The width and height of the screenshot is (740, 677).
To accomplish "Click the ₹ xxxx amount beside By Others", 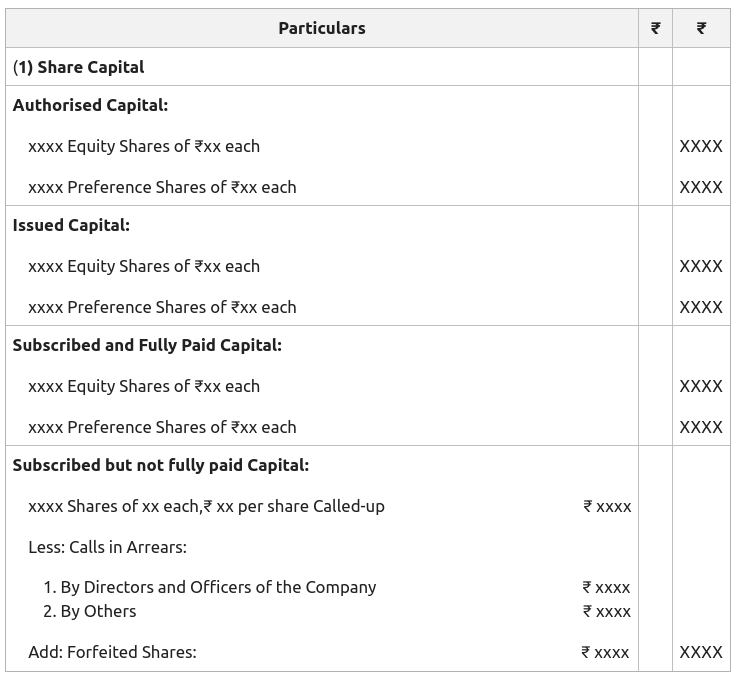I will (606, 611).
